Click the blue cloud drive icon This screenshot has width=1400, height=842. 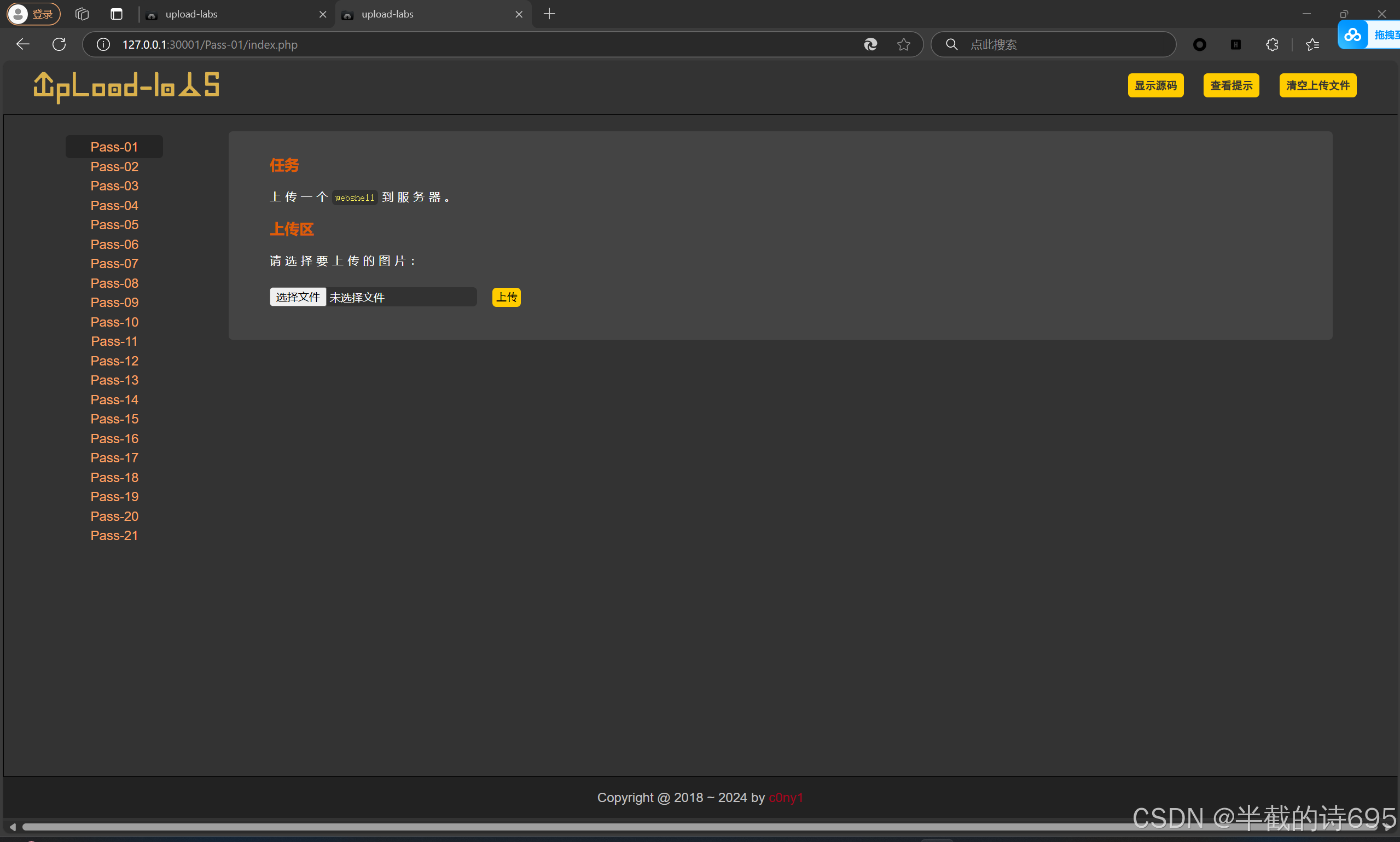pyautogui.click(x=1353, y=34)
